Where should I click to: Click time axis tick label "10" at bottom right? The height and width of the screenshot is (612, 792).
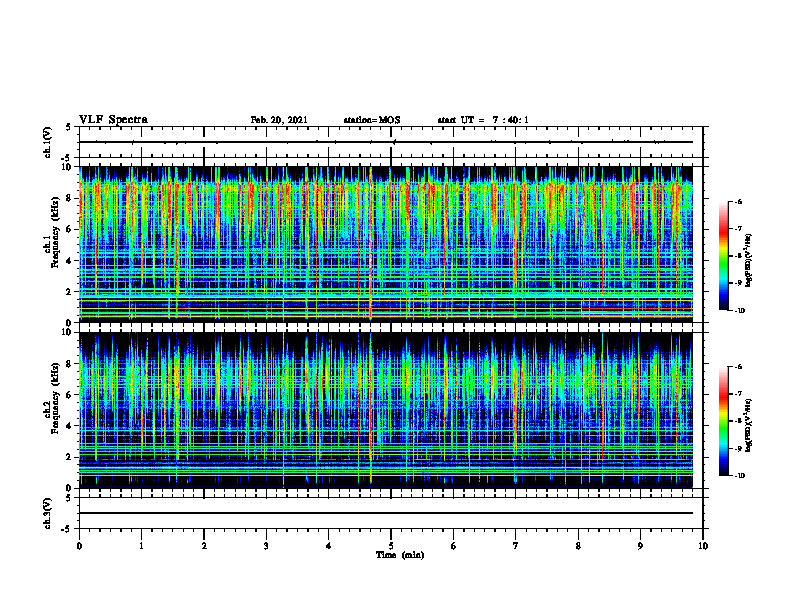[x=703, y=546]
